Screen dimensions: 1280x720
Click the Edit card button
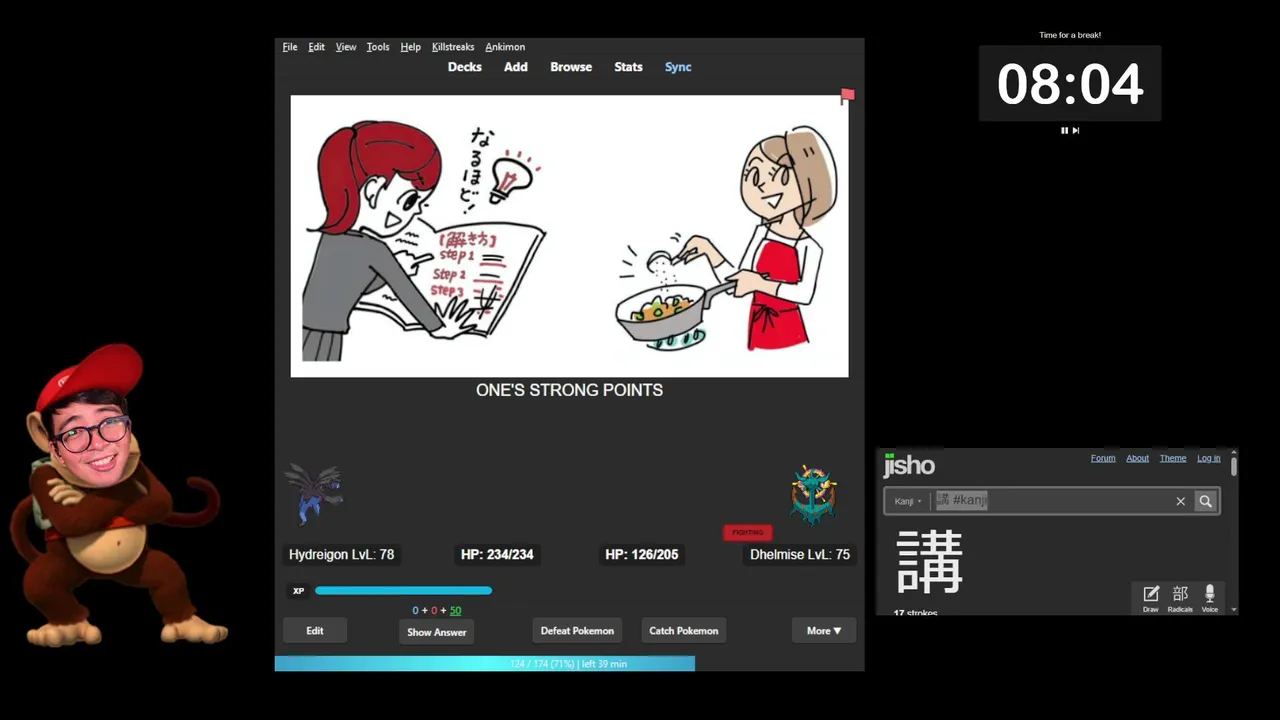click(315, 631)
